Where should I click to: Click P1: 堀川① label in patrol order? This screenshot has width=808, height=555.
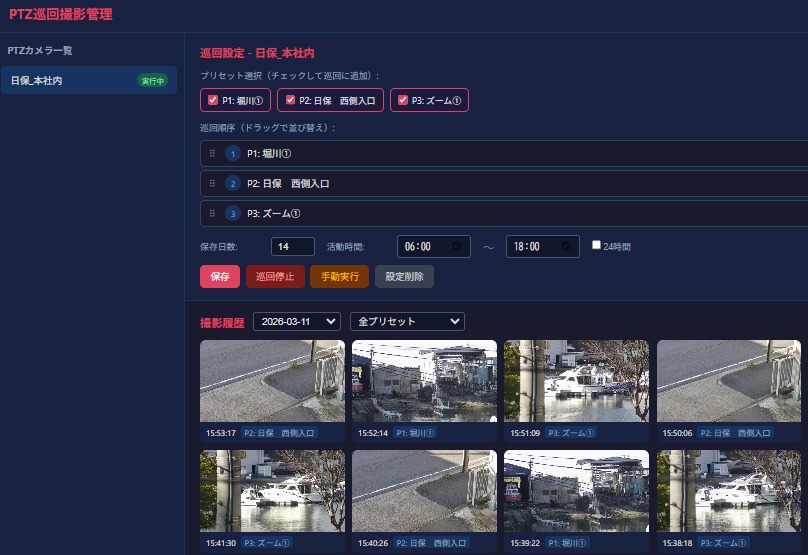pos(269,154)
